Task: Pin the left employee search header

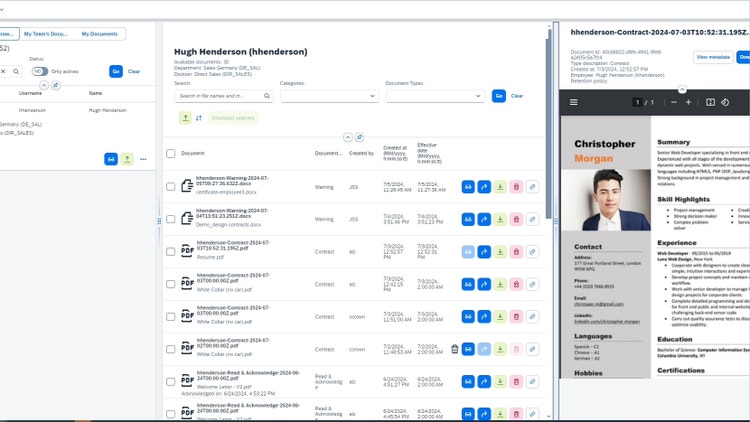Action: pyautogui.click(x=55, y=85)
